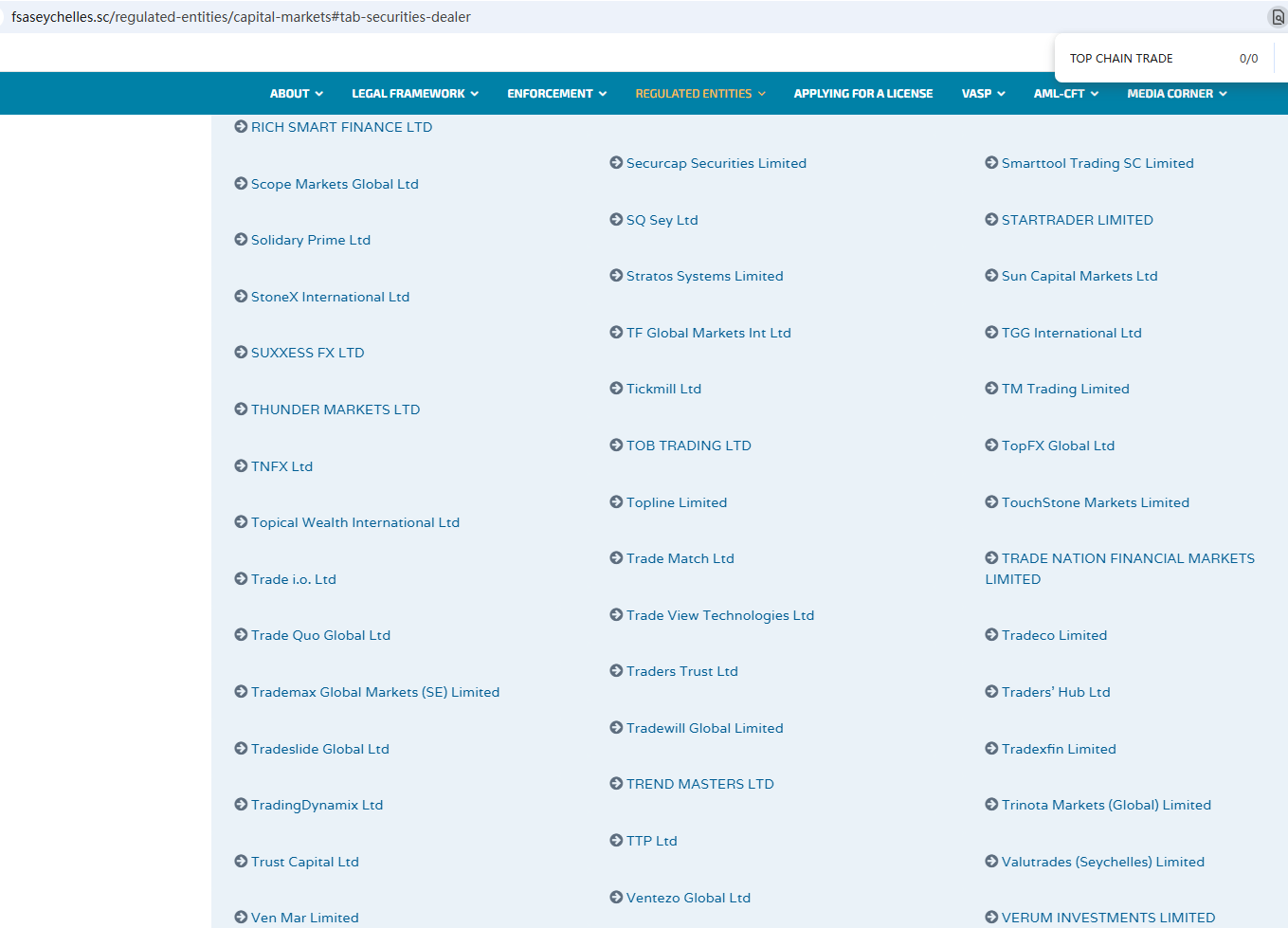Open the Tradexfin Limited link
1288x928 pixels.
1060,749
